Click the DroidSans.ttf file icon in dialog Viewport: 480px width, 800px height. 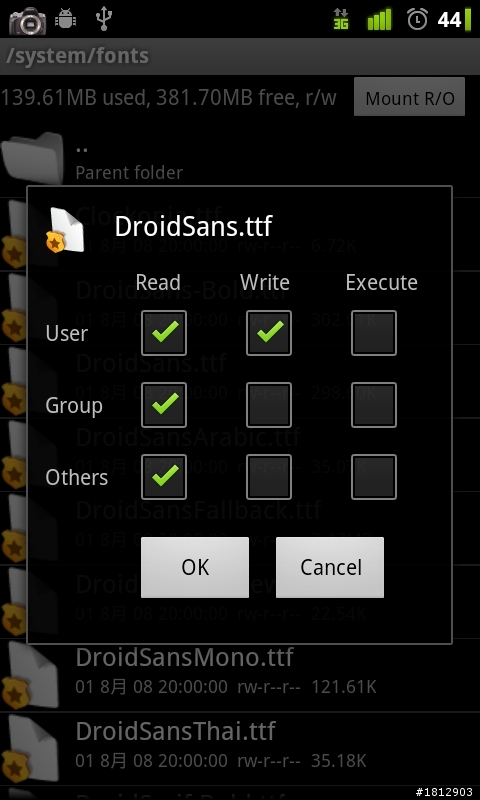click(65, 230)
